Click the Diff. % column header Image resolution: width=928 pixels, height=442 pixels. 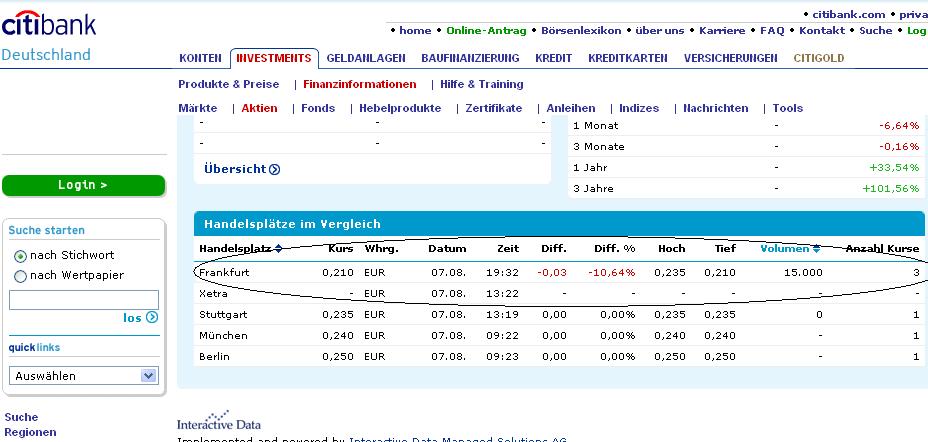[615, 249]
